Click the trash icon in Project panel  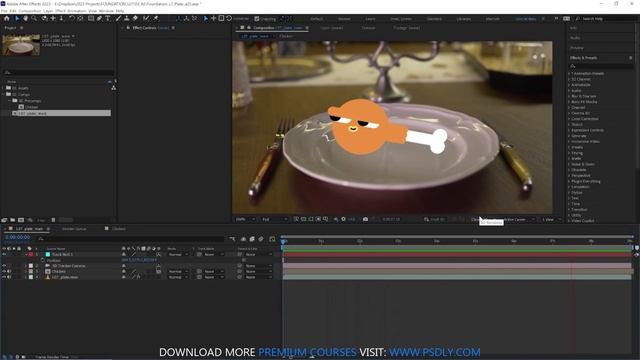point(53,220)
